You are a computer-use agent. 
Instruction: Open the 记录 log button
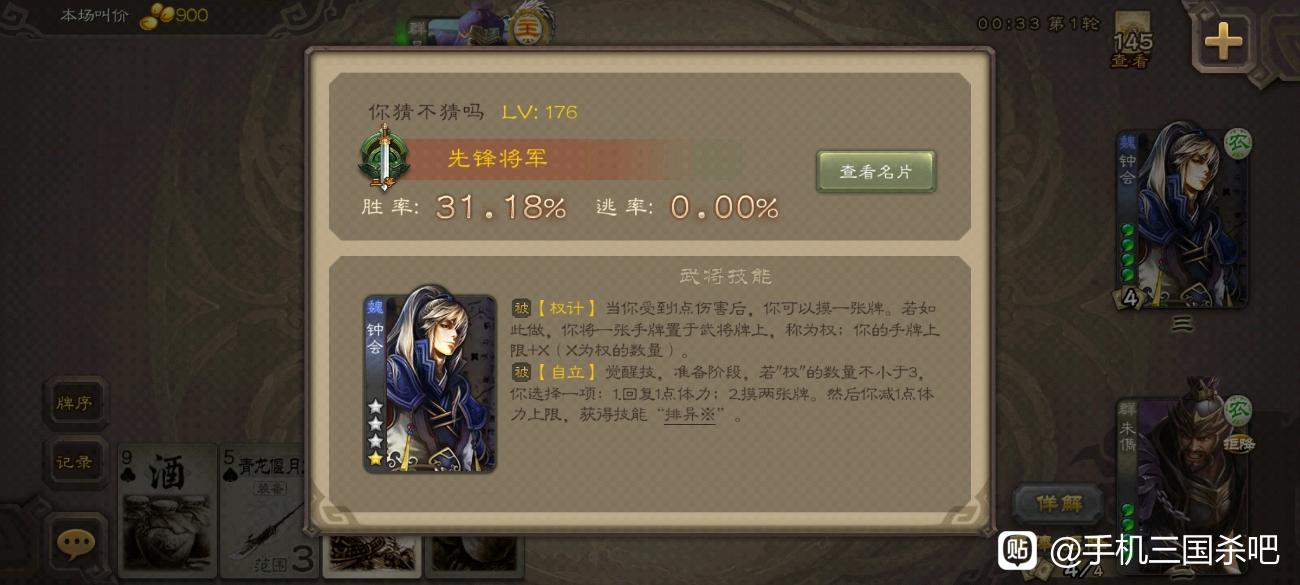[75, 462]
